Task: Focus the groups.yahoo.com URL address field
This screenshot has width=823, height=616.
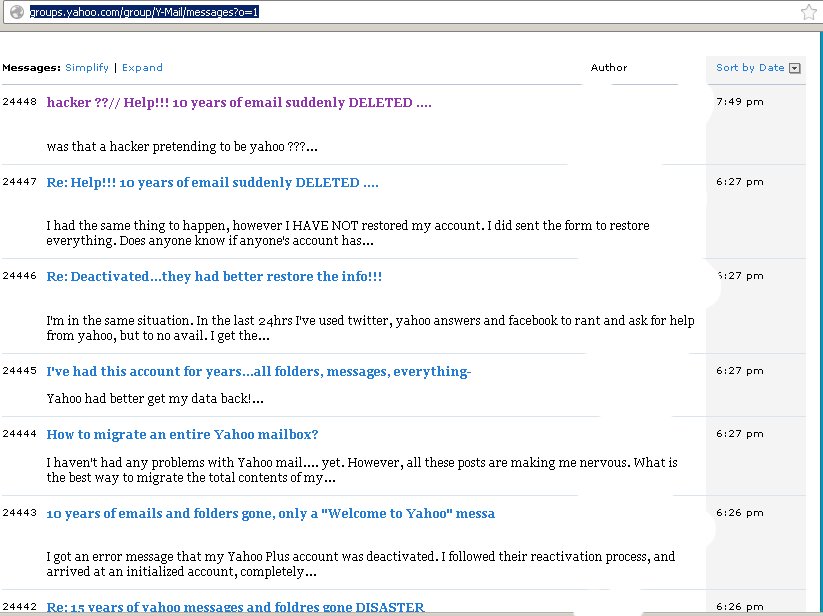Action: [400, 12]
